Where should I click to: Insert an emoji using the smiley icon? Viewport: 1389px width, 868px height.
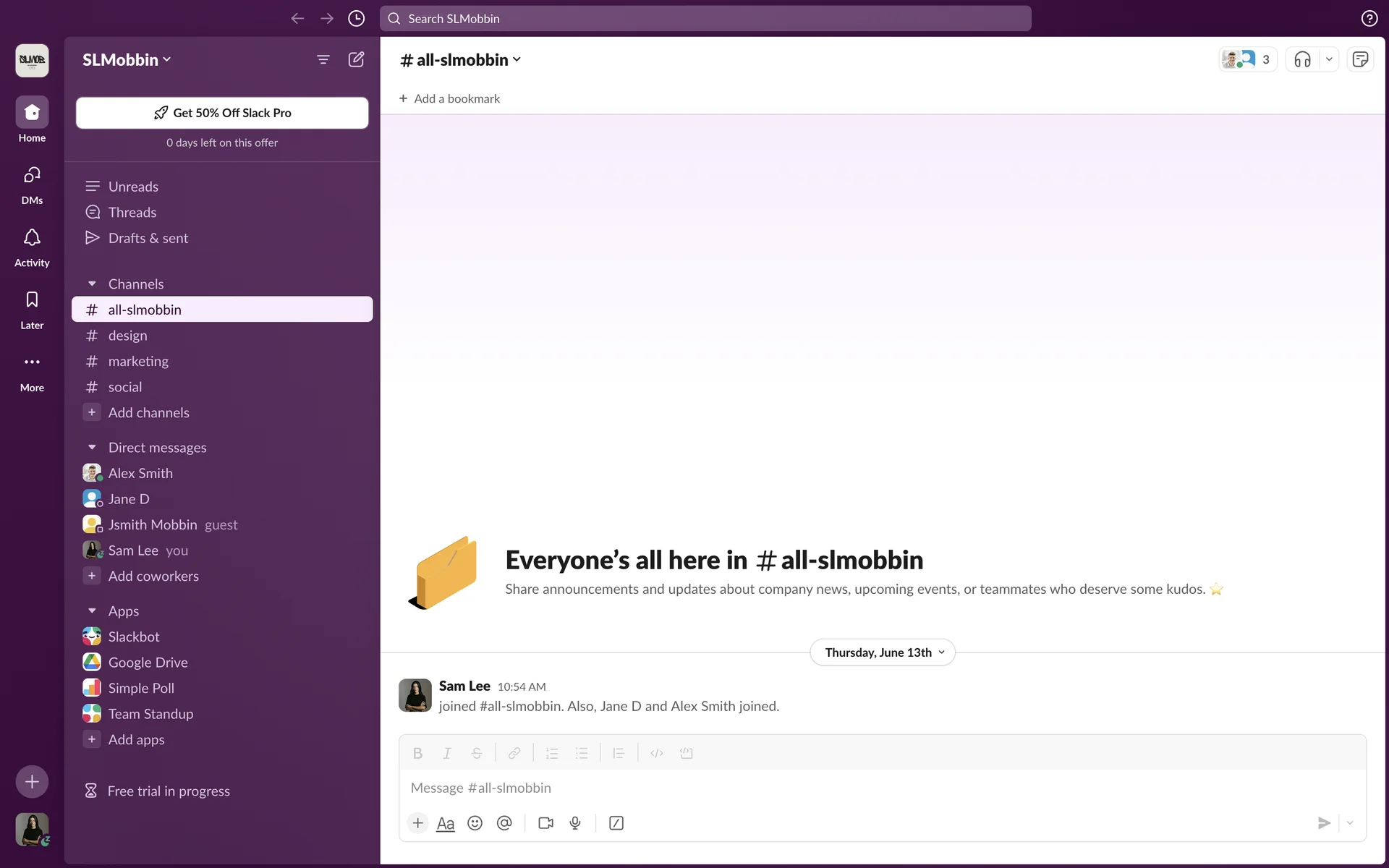[x=475, y=823]
